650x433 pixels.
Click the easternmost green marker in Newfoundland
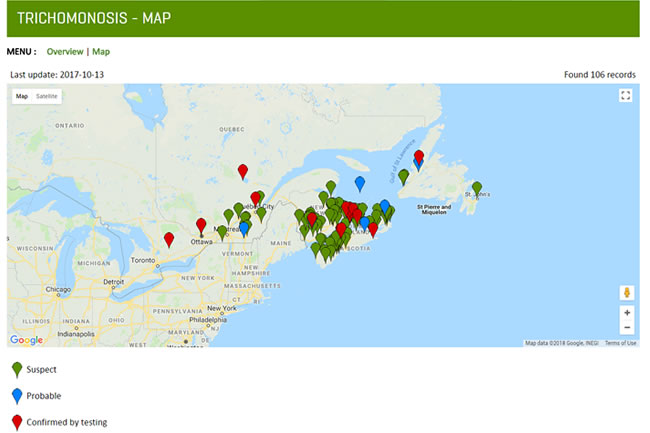477,188
